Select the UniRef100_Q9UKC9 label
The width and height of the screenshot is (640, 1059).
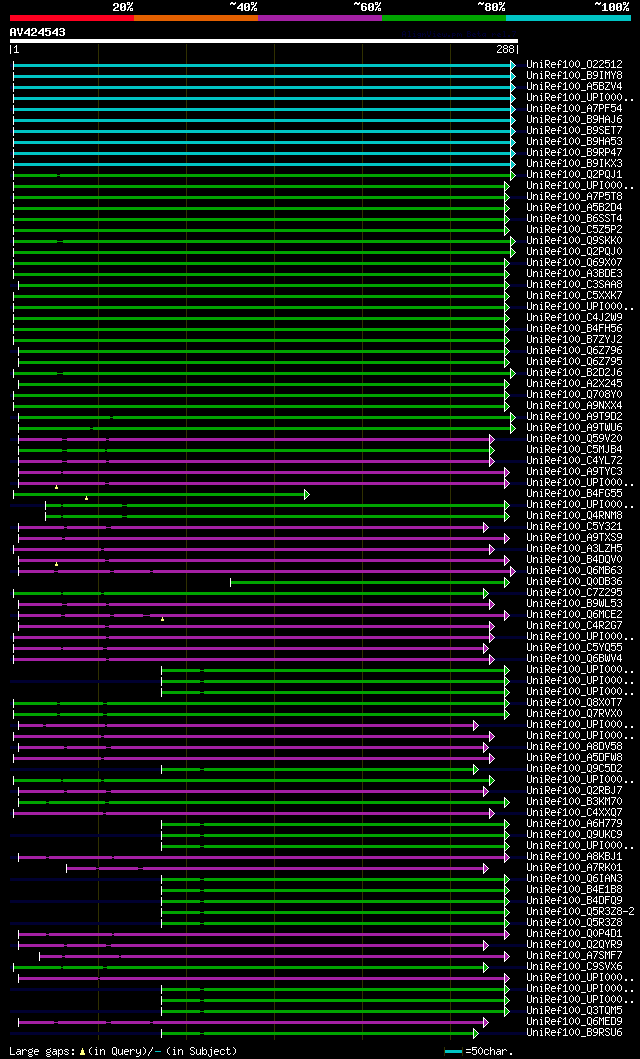click(575, 835)
